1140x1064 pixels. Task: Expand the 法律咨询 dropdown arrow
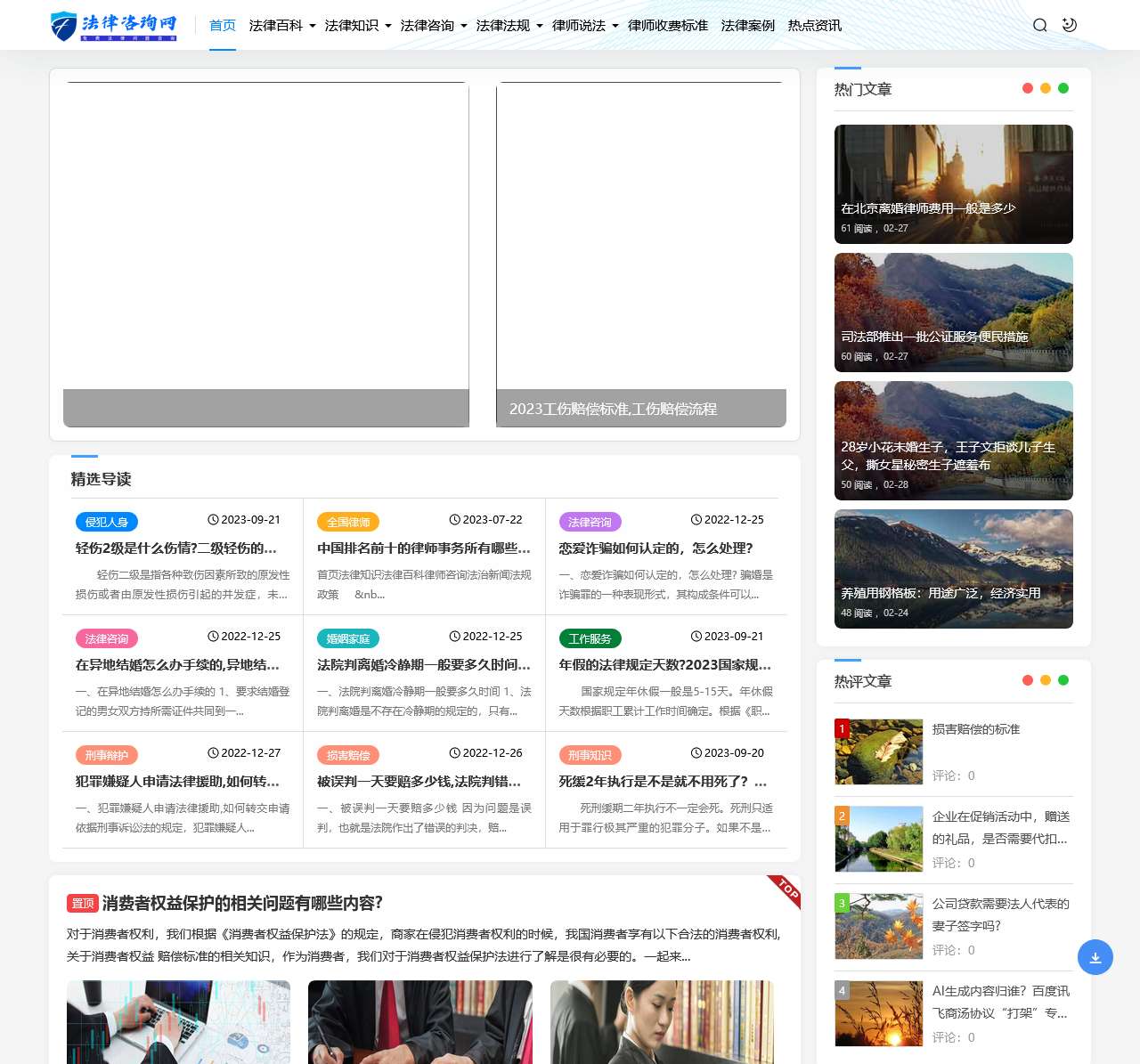click(464, 26)
